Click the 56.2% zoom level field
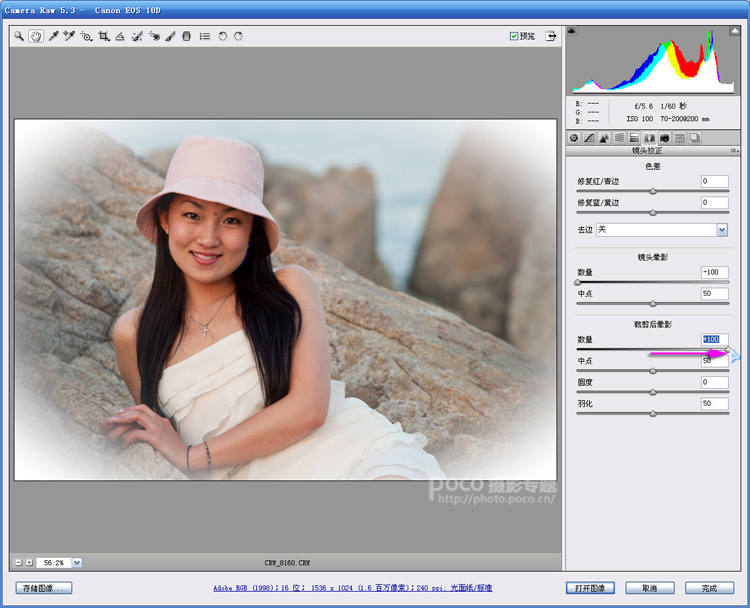 click(x=54, y=563)
